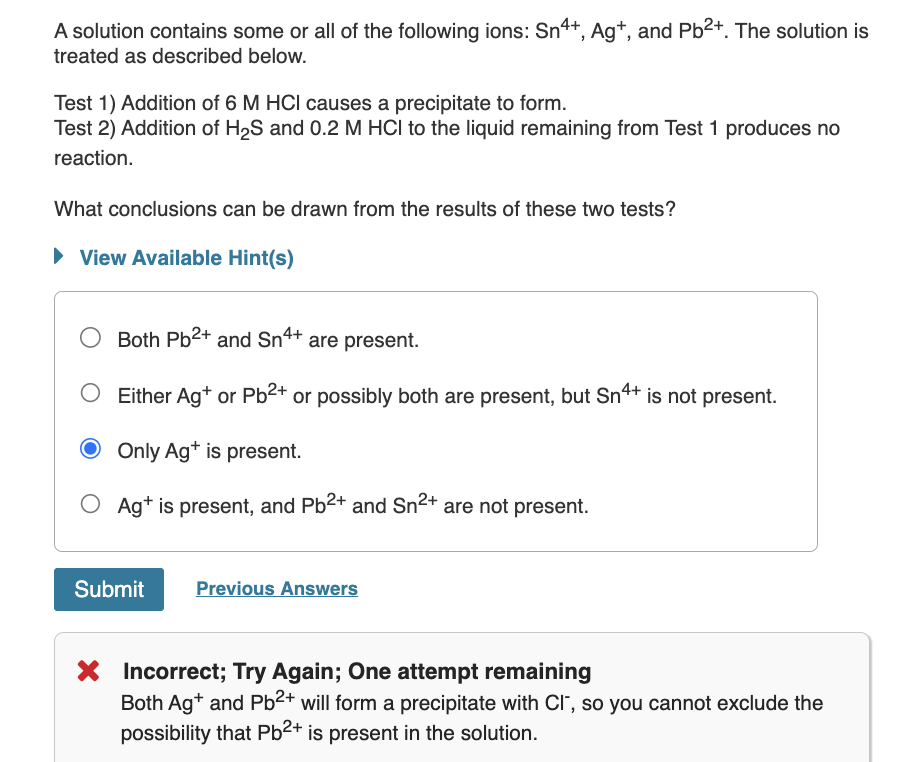Image resolution: width=908 pixels, height=762 pixels.
Task: Click the blue disclosure triangle before View Available Hint(s)
Action: coord(58,257)
